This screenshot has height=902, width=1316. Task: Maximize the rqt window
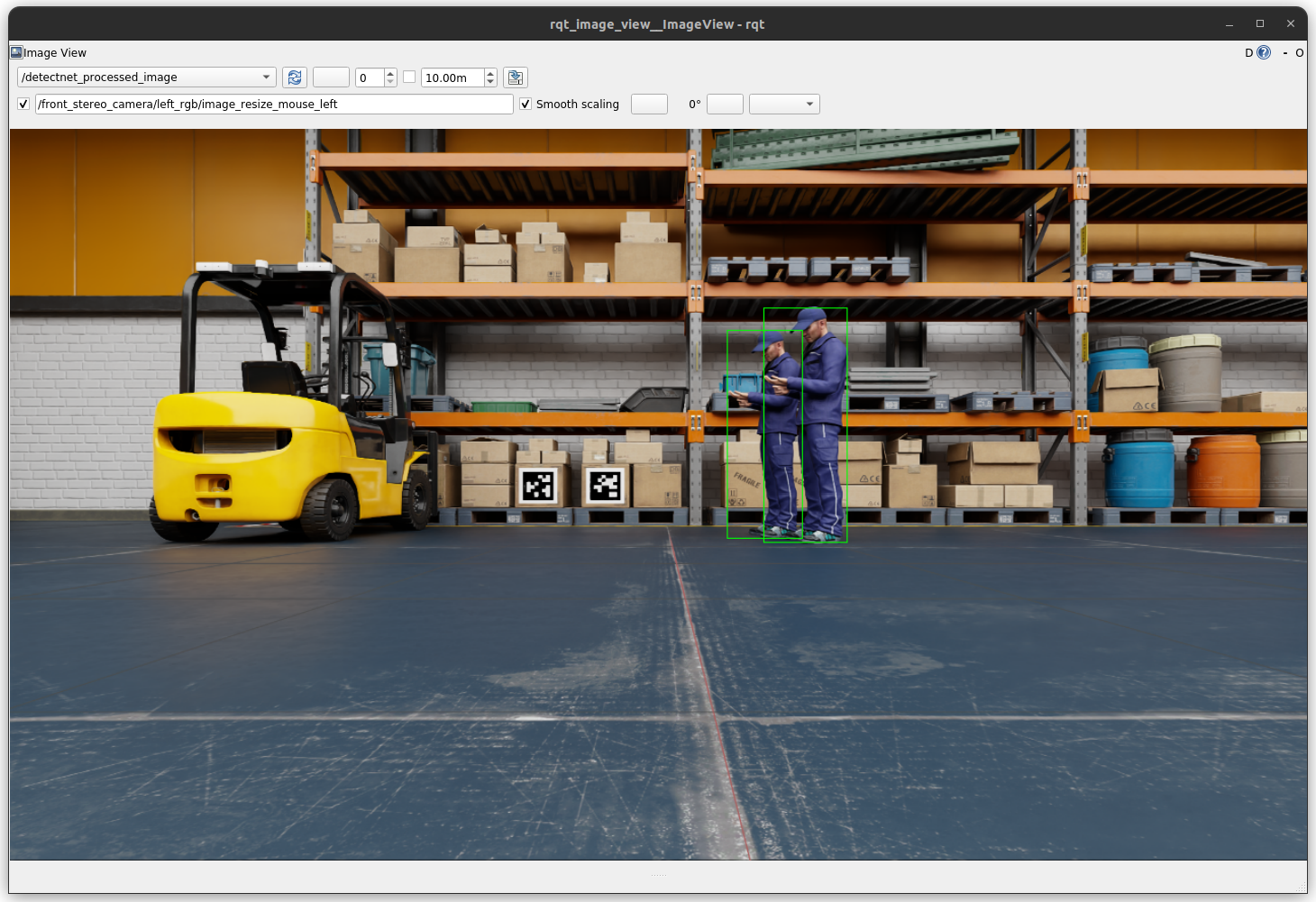[1260, 23]
